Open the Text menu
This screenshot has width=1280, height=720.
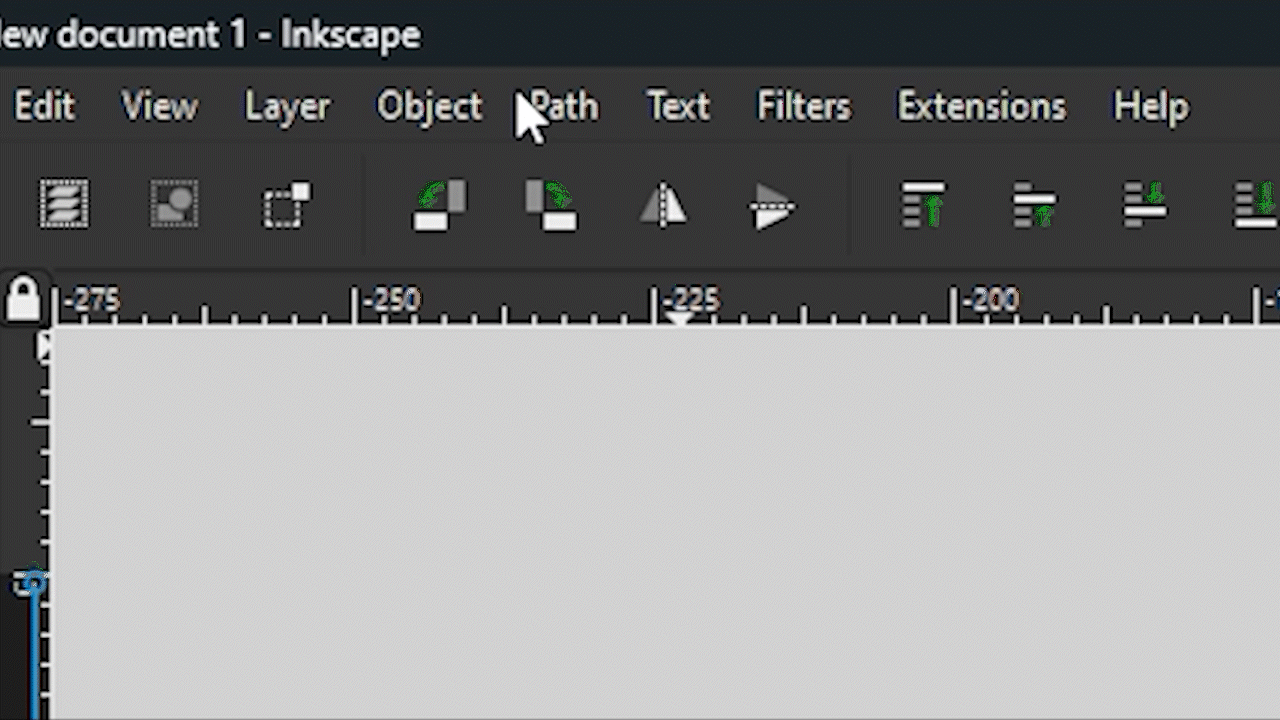pos(678,106)
